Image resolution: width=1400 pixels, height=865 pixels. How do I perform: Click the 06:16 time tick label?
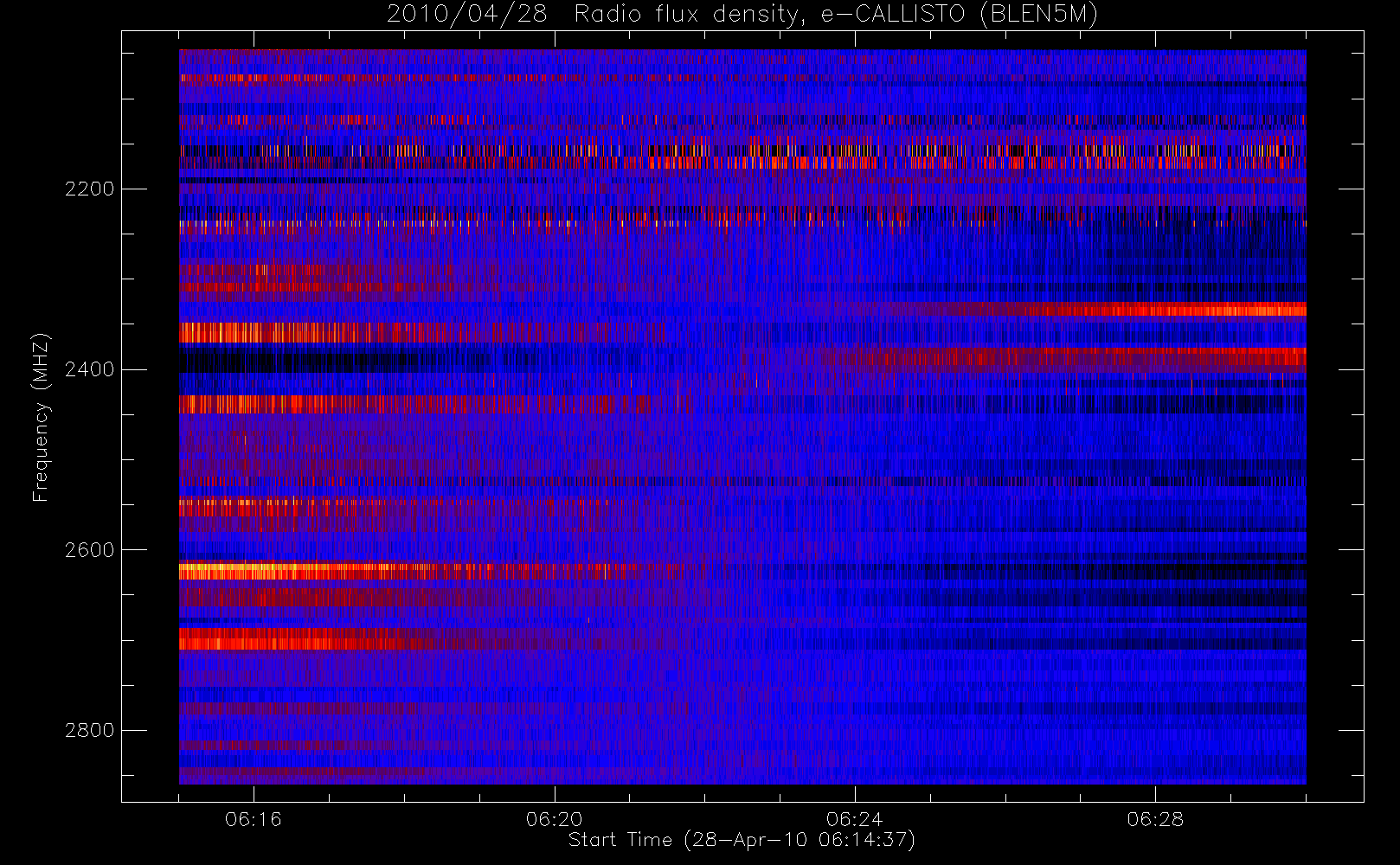254,819
